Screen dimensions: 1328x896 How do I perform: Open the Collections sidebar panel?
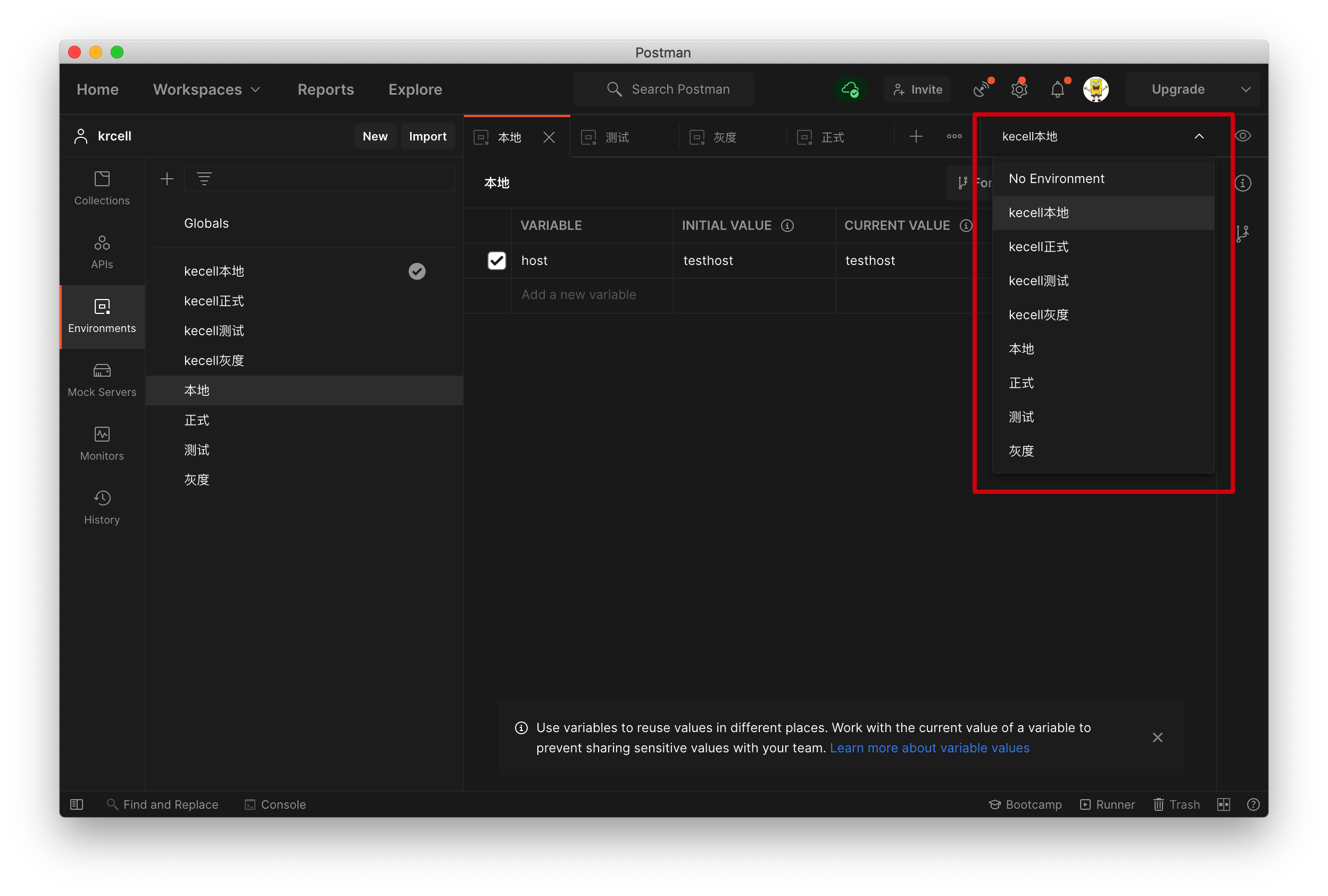tap(102, 188)
